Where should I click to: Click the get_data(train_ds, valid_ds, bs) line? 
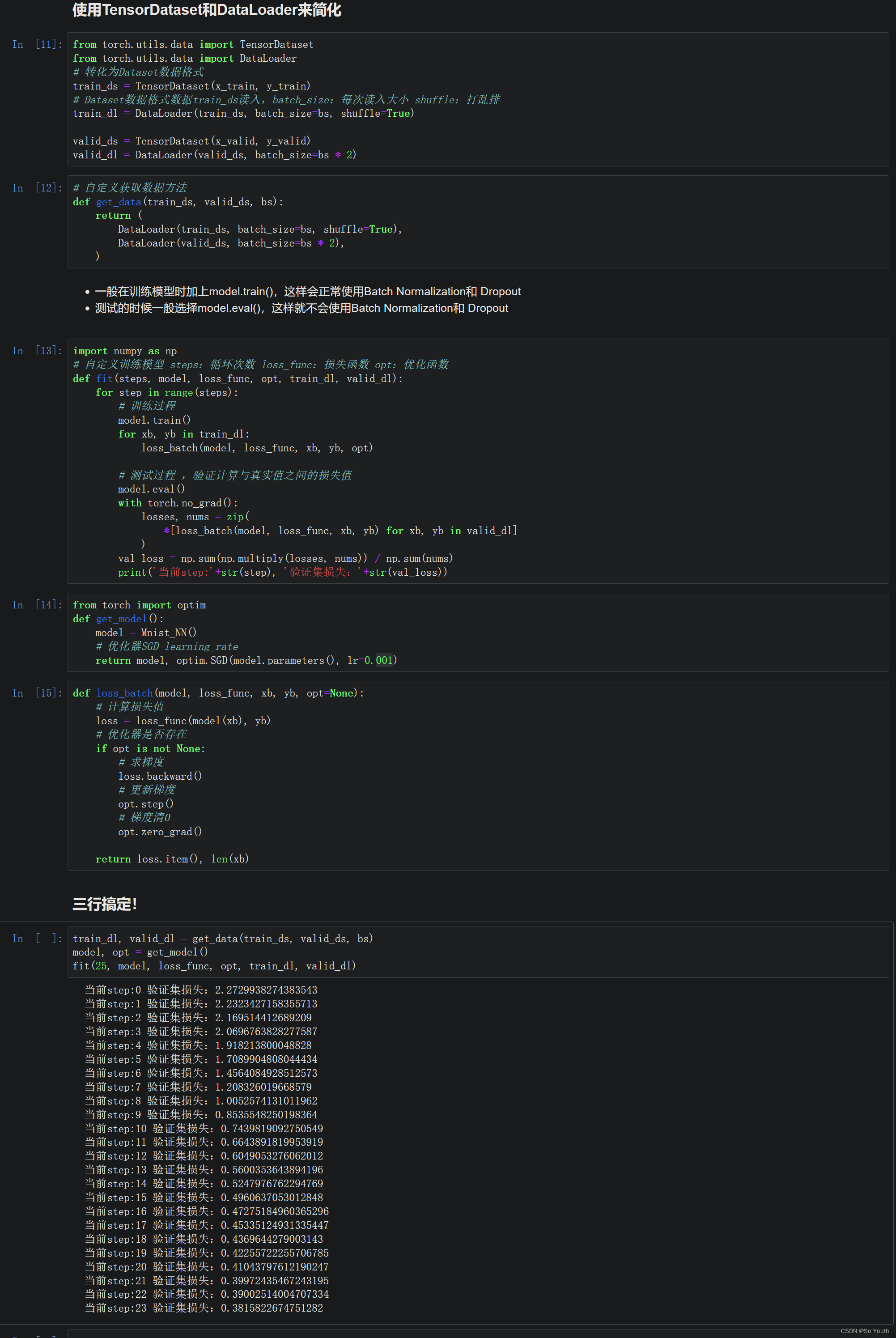223,939
